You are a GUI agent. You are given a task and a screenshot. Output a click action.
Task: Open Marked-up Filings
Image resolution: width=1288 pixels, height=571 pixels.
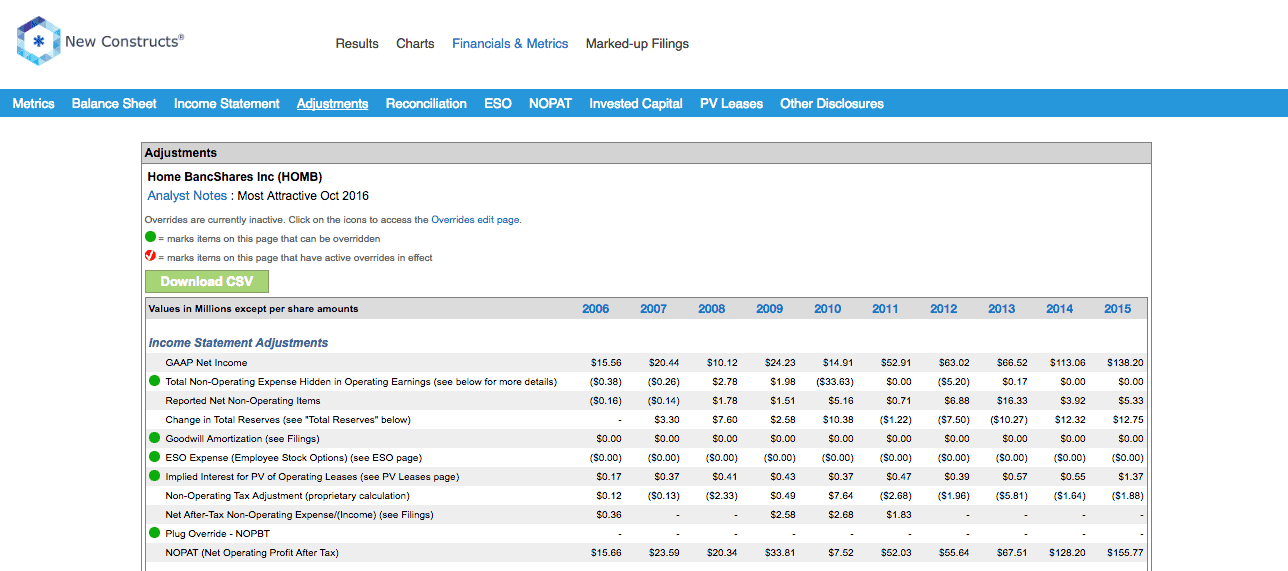click(x=637, y=44)
